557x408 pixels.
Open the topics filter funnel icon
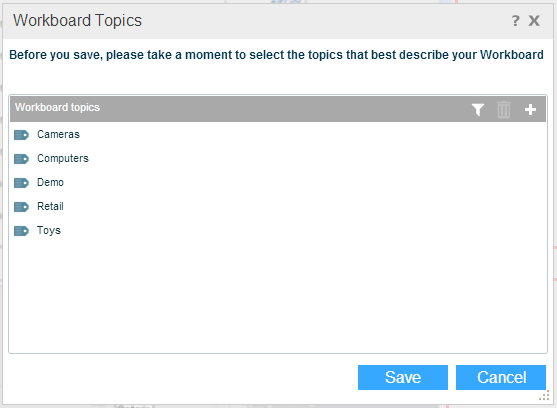coord(478,109)
